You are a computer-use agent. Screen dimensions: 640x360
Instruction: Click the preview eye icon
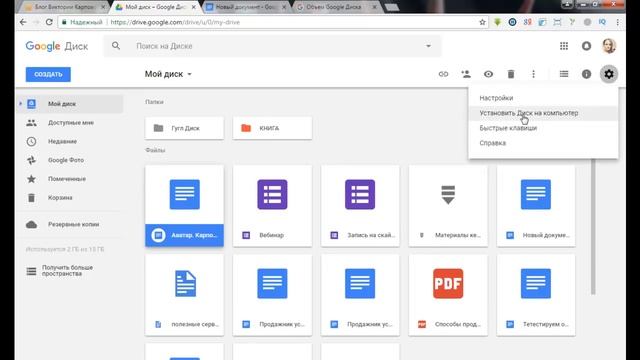pyautogui.click(x=488, y=74)
